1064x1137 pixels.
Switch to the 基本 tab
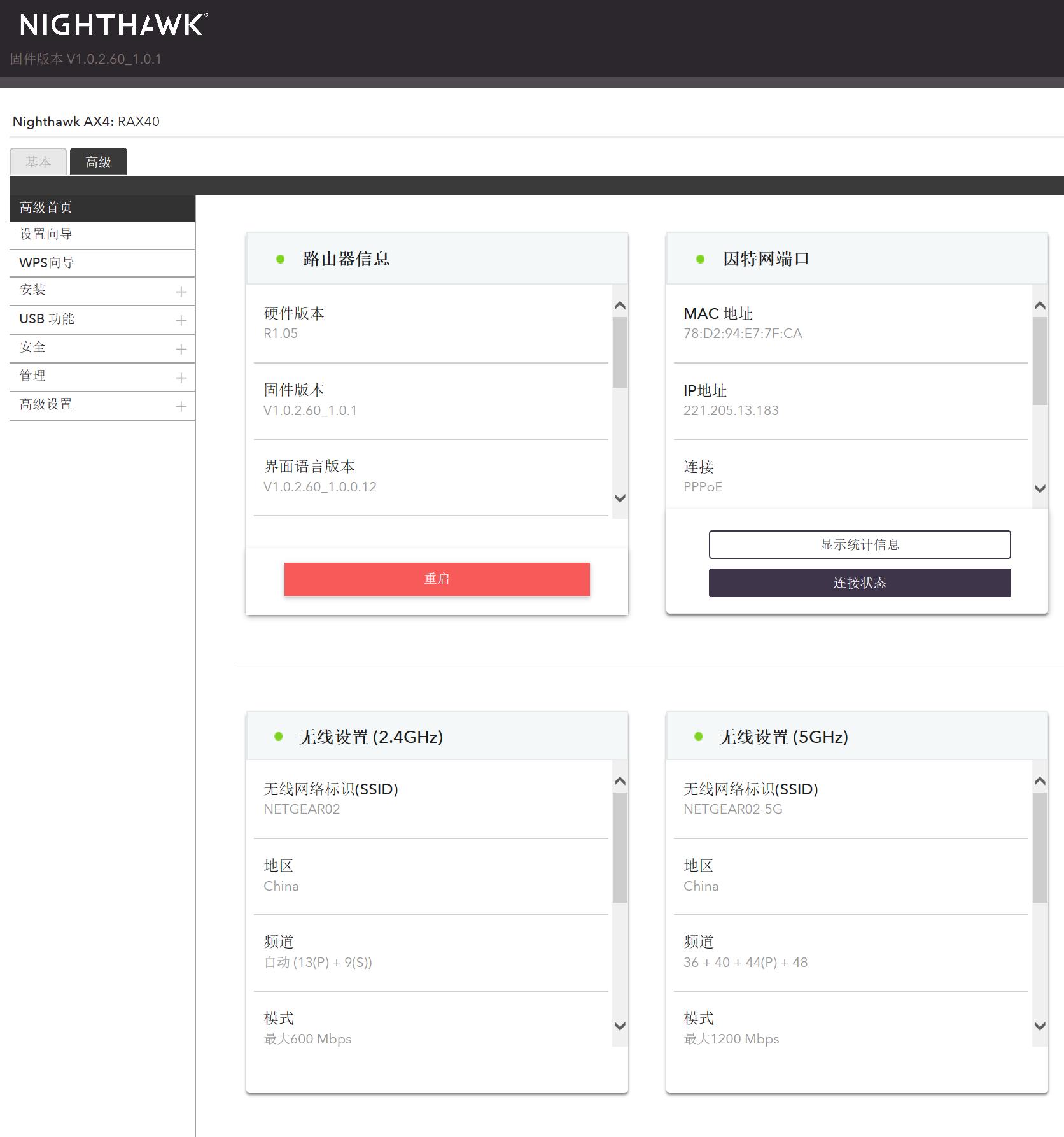point(38,162)
